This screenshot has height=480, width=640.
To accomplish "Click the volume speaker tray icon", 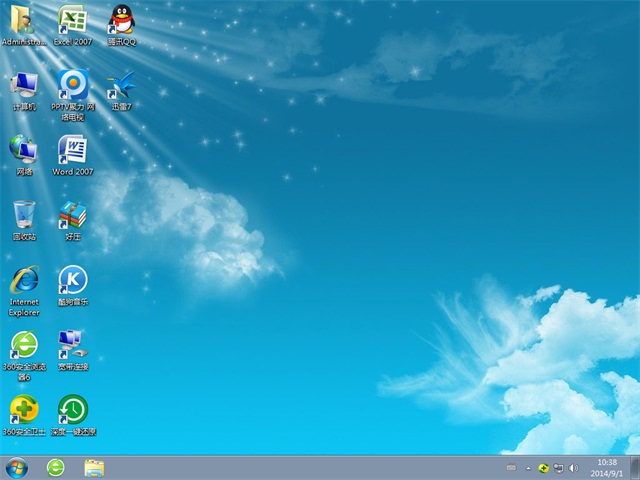I will click(x=573, y=467).
